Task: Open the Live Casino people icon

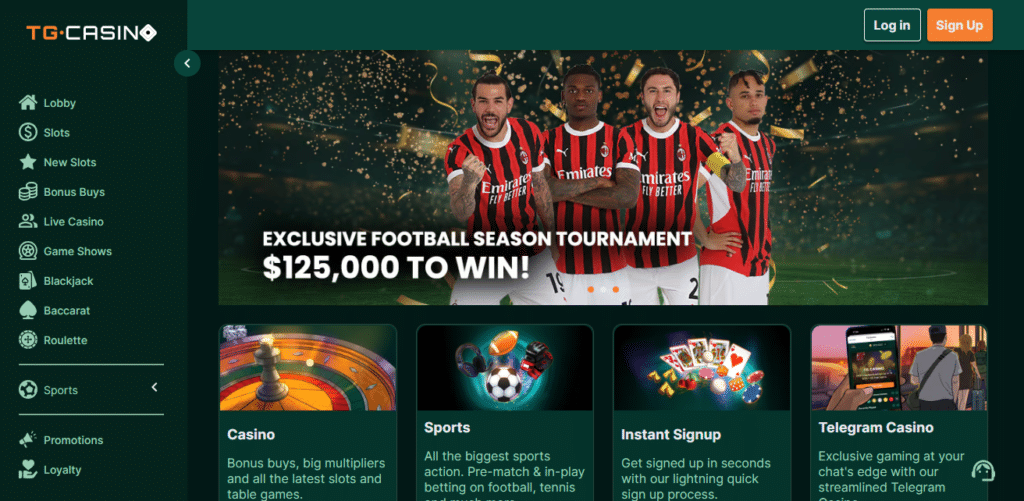Action: [x=27, y=221]
